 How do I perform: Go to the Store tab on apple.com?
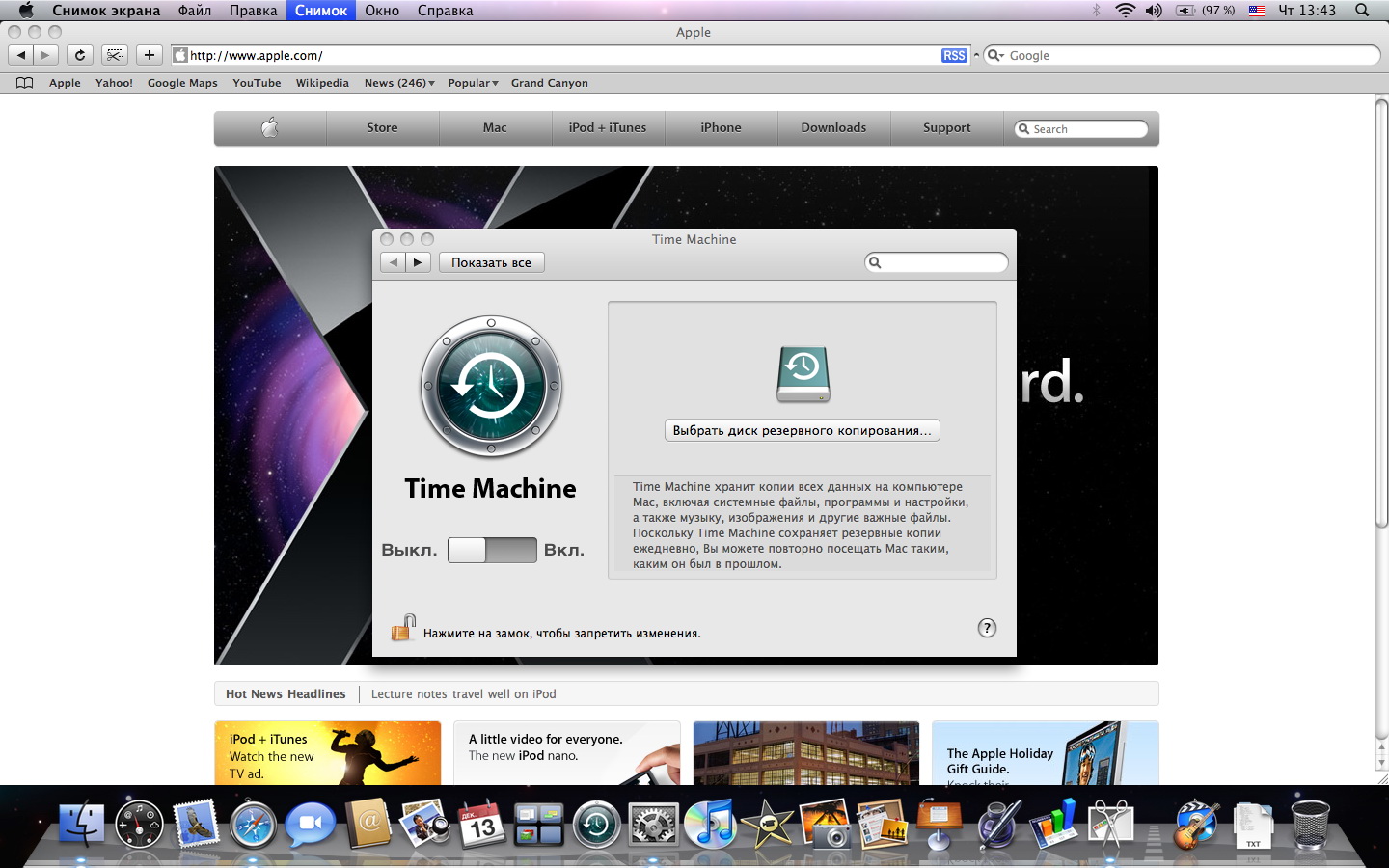382,127
